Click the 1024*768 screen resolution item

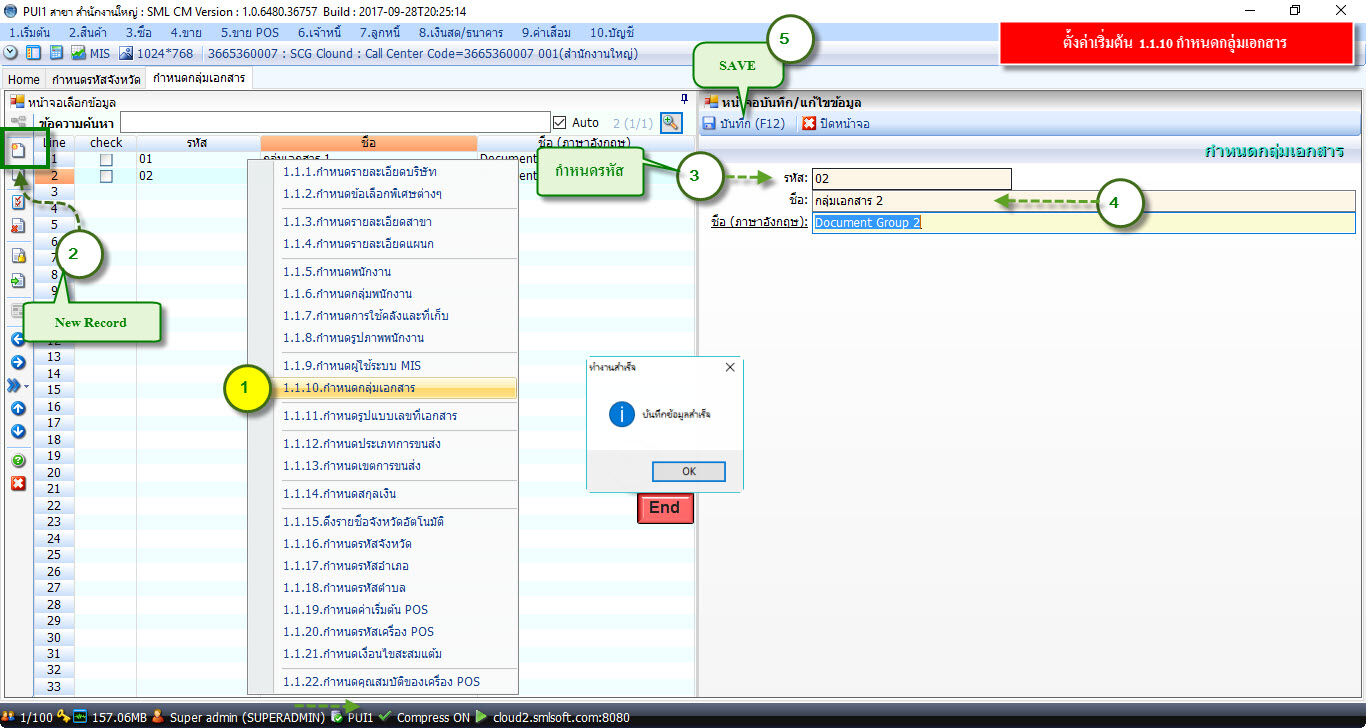[x=158, y=53]
